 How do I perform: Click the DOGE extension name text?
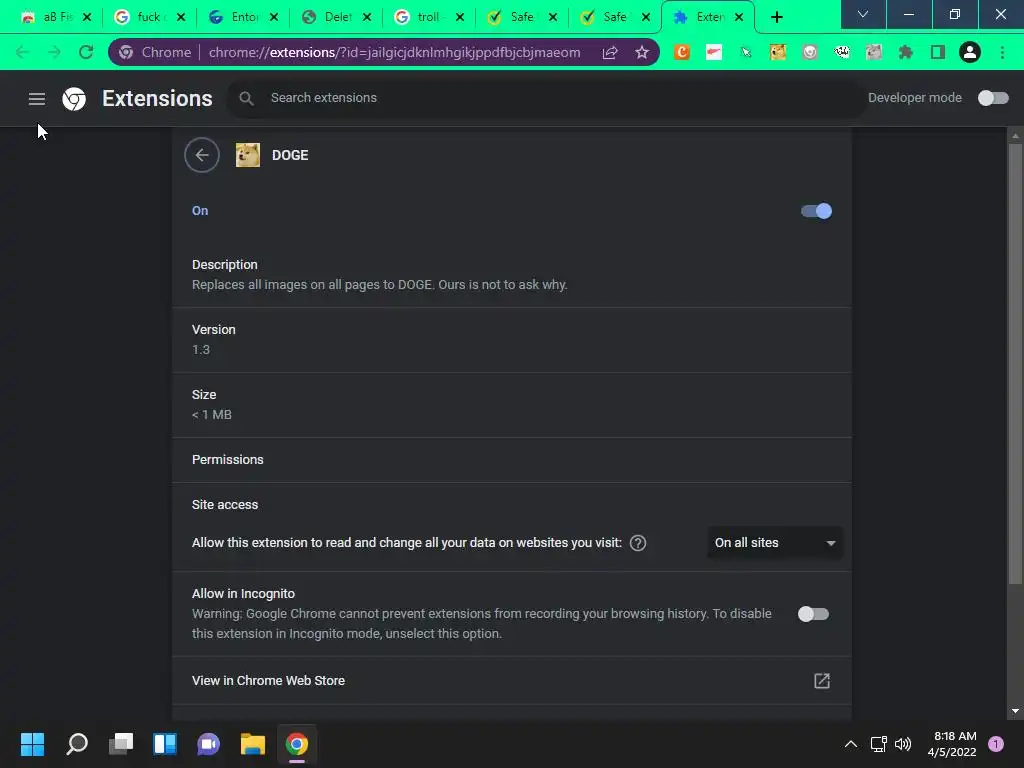click(x=290, y=155)
